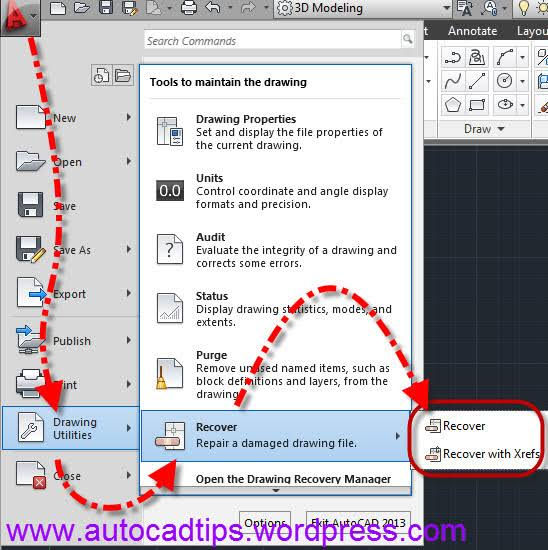Choose the Audit tool entry

tap(275, 249)
